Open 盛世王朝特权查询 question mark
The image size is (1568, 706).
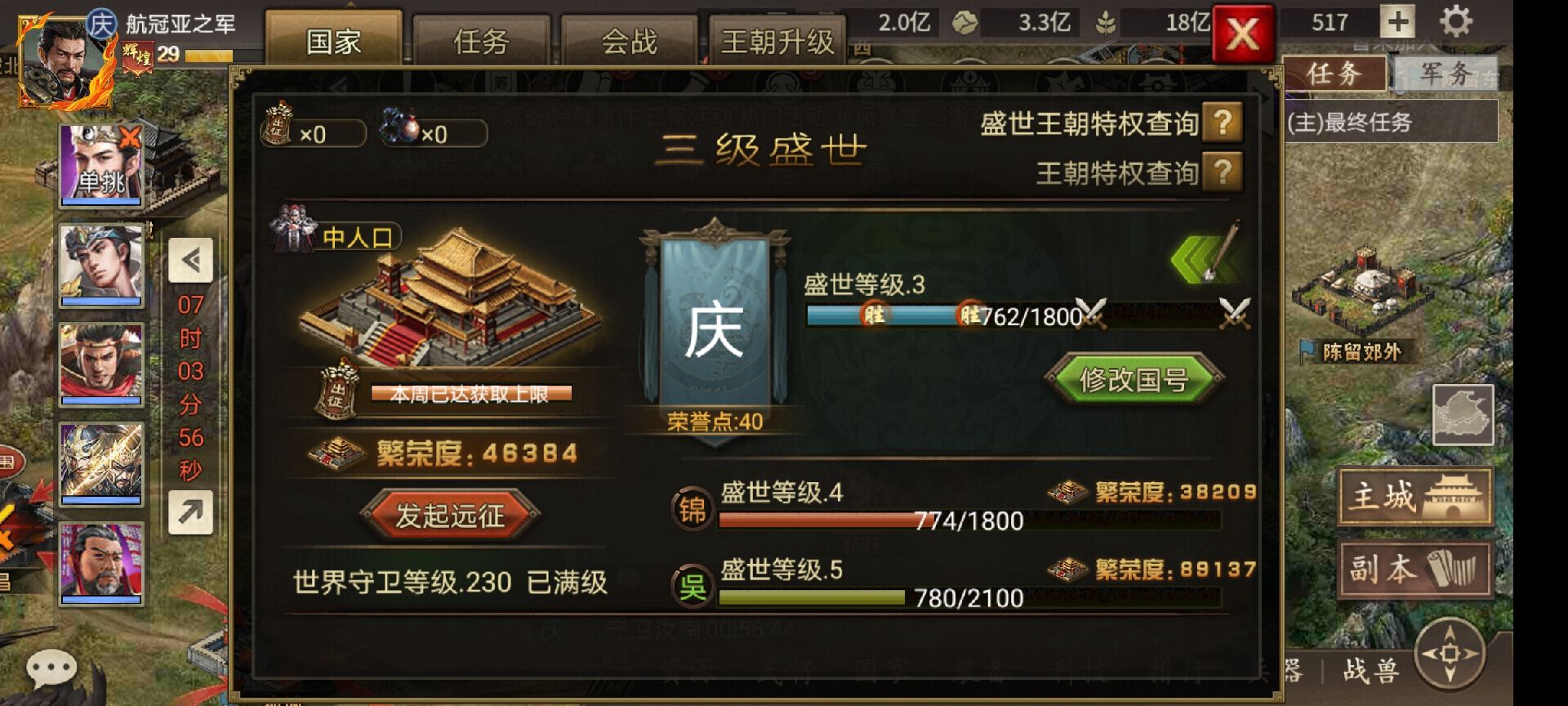point(1222,123)
